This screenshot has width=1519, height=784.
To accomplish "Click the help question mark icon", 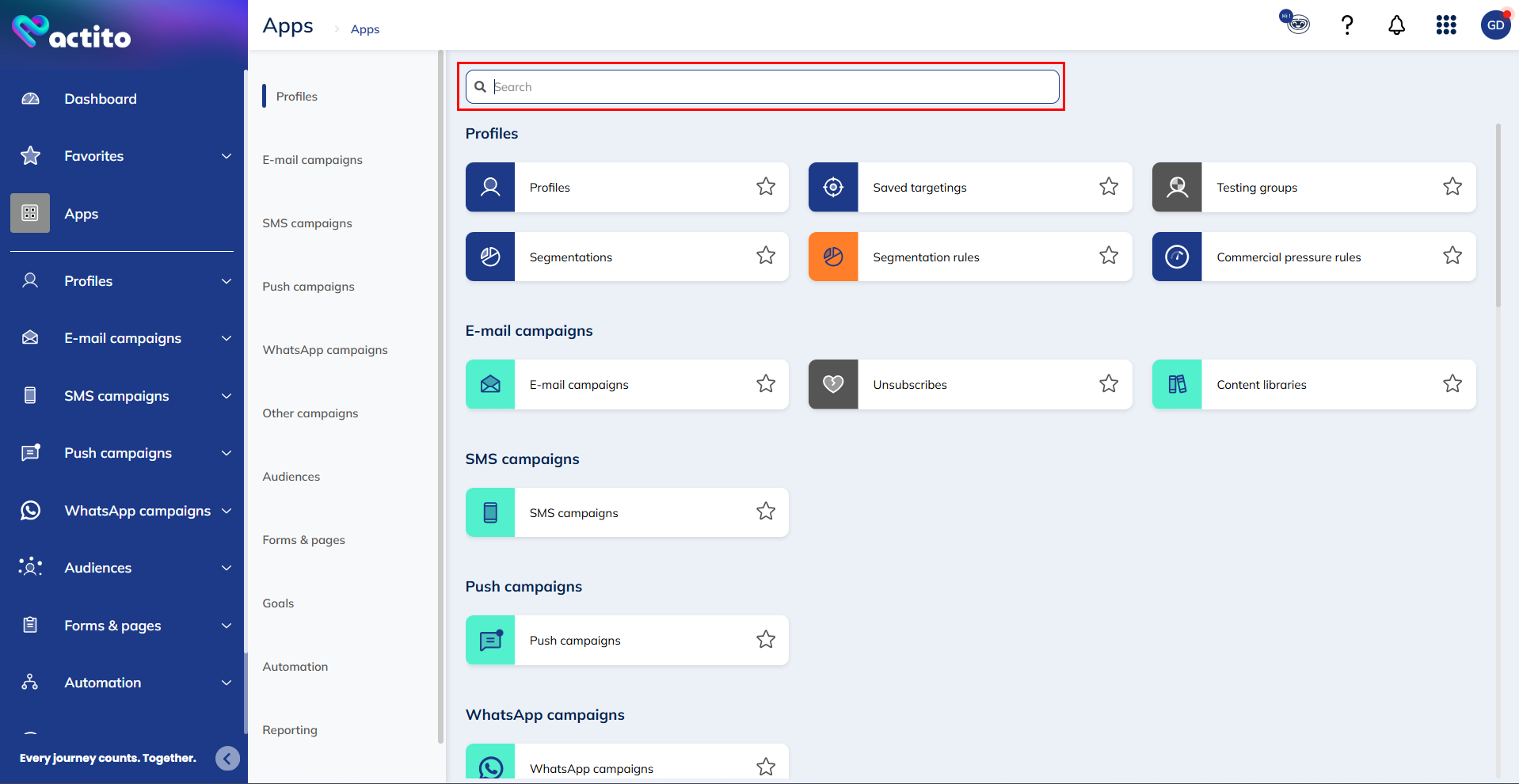I will pyautogui.click(x=1346, y=25).
